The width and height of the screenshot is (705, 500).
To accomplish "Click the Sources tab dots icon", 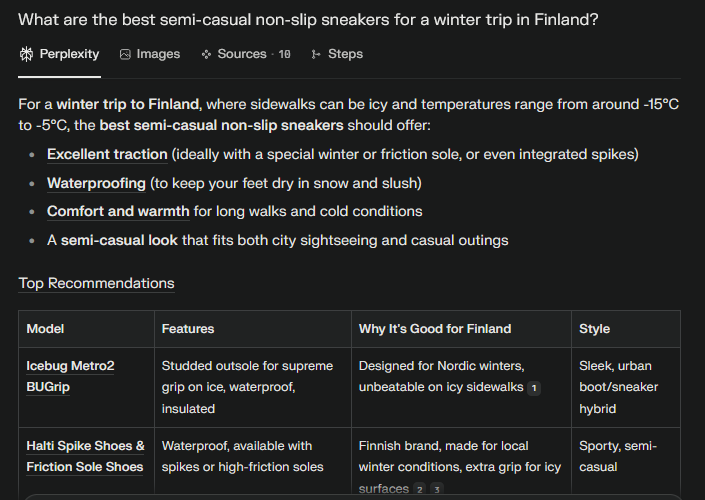I will (x=206, y=54).
